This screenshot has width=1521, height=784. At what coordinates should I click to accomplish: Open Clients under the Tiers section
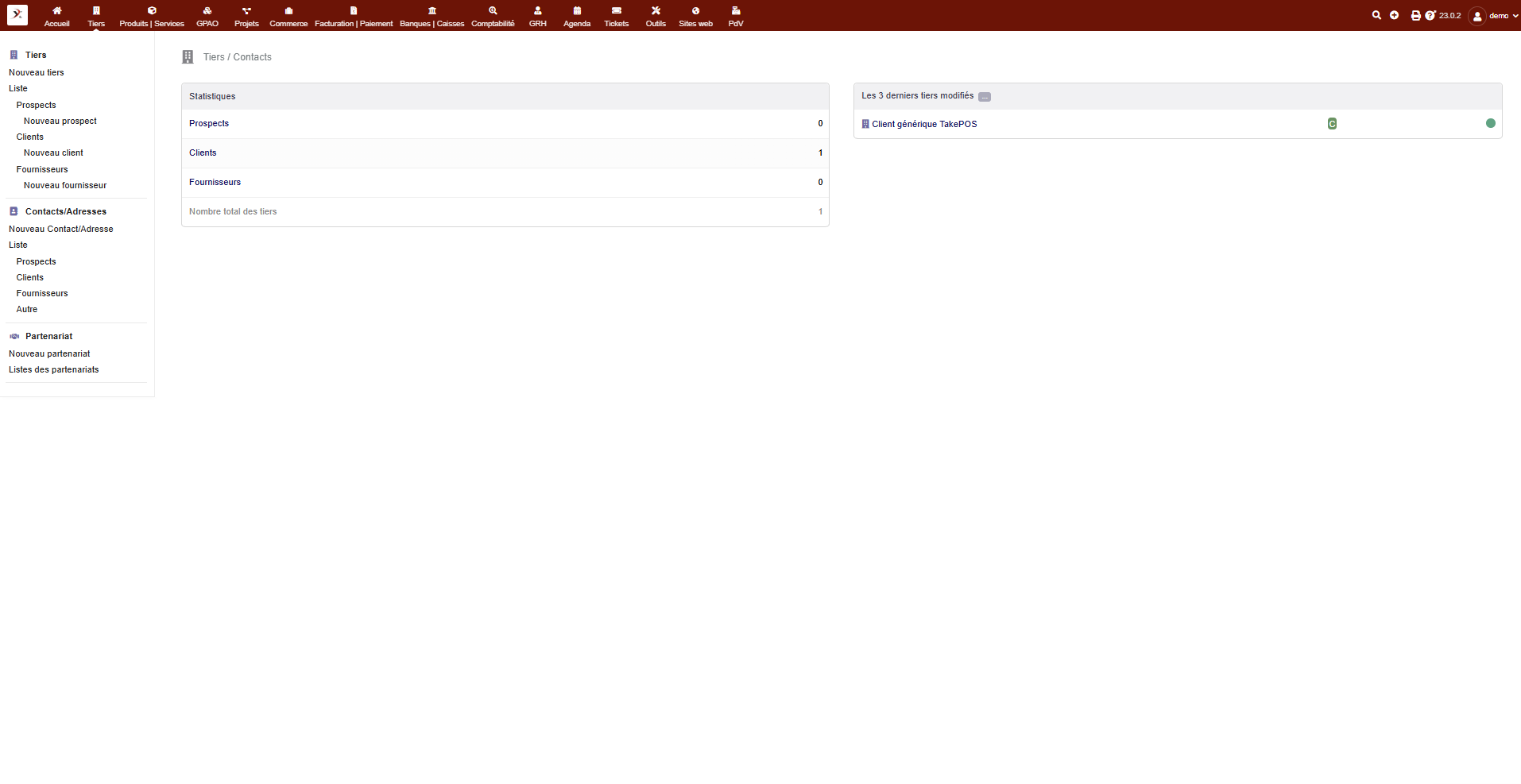[30, 137]
